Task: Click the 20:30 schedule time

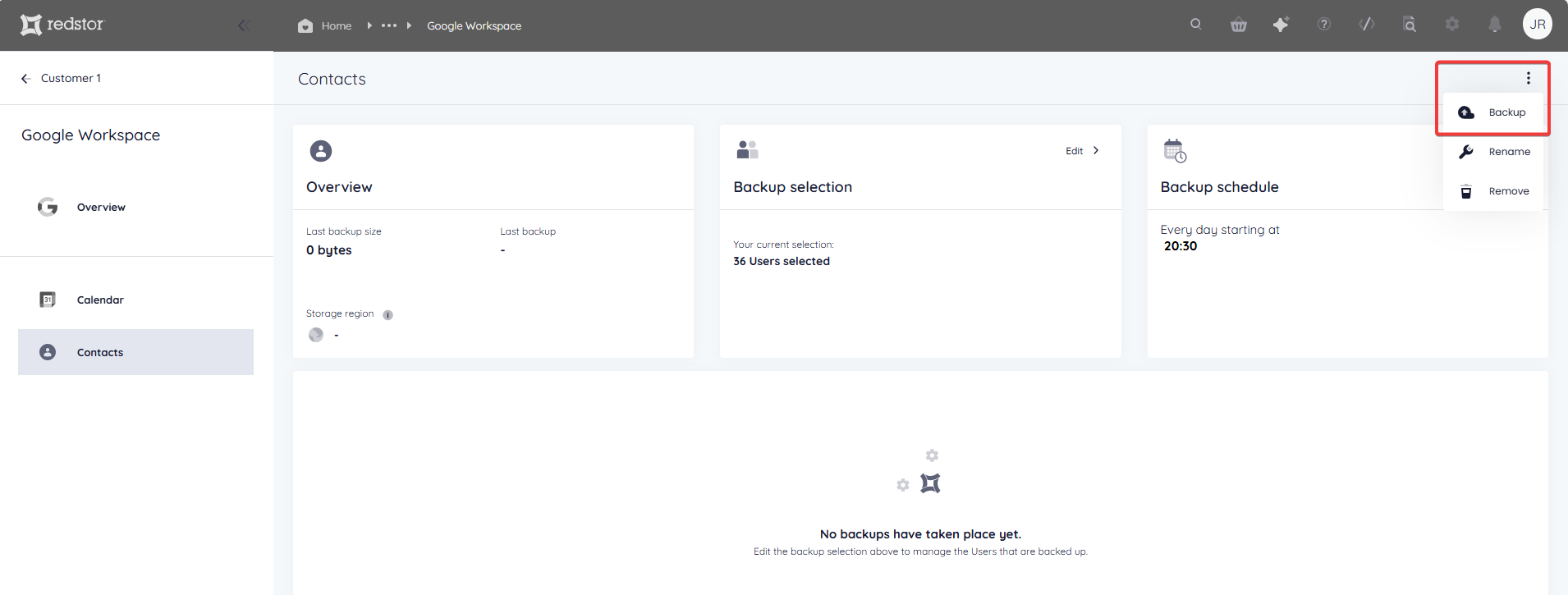Action: pyautogui.click(x=1181, y=246)
